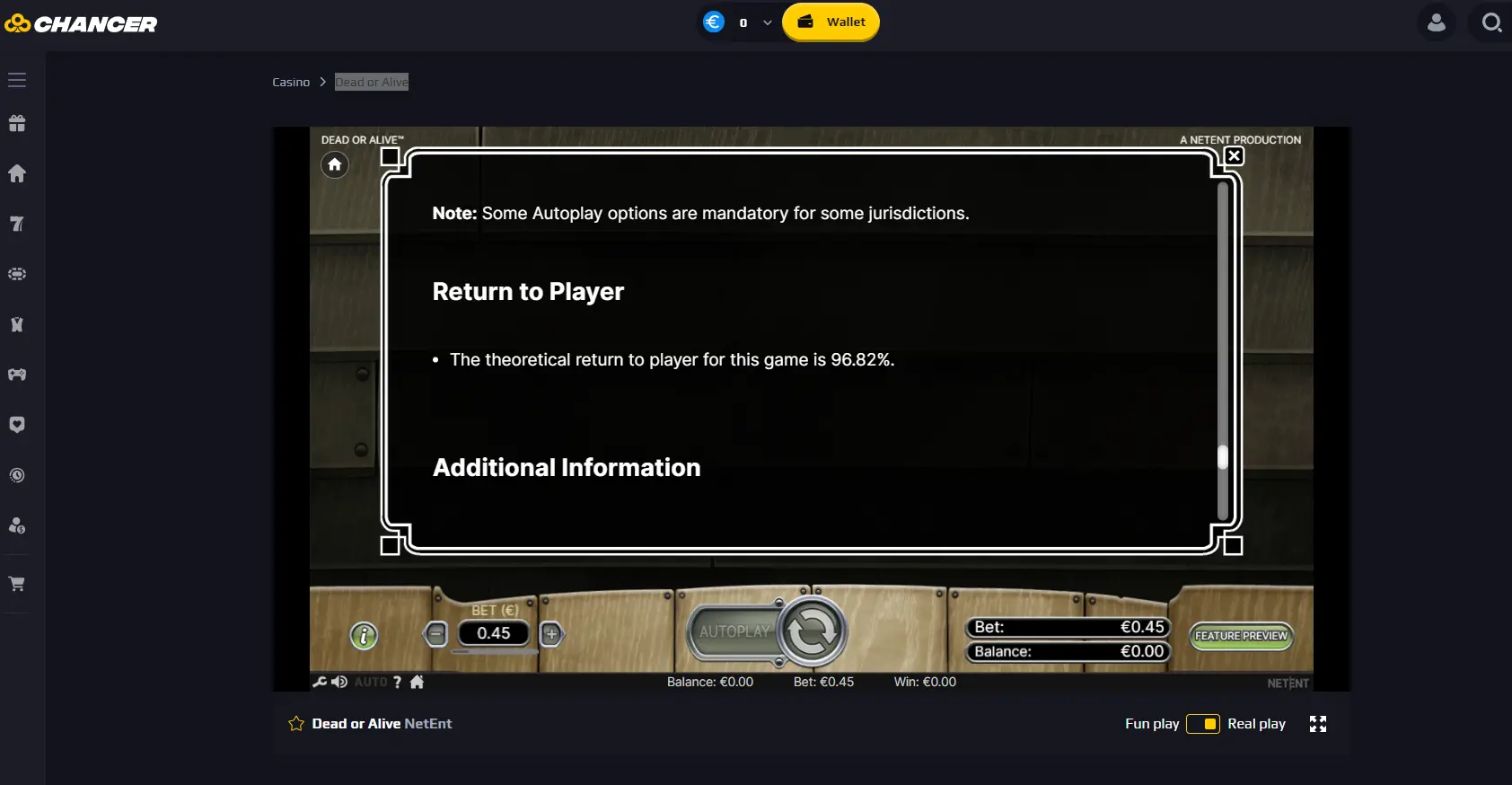Open the gift promotions sidebar icon
The width and height of the screenshot is (1512, 785).
(17, 123)
